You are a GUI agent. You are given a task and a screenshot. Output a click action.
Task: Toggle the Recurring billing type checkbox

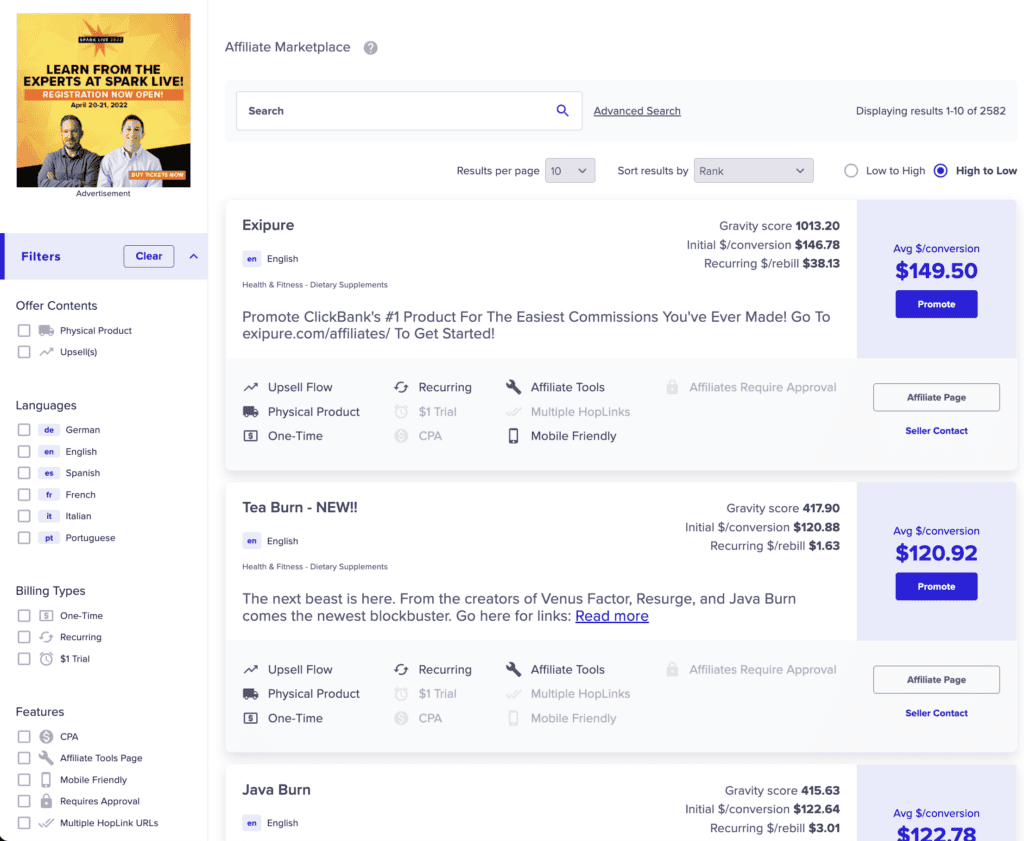click(24, 637)
